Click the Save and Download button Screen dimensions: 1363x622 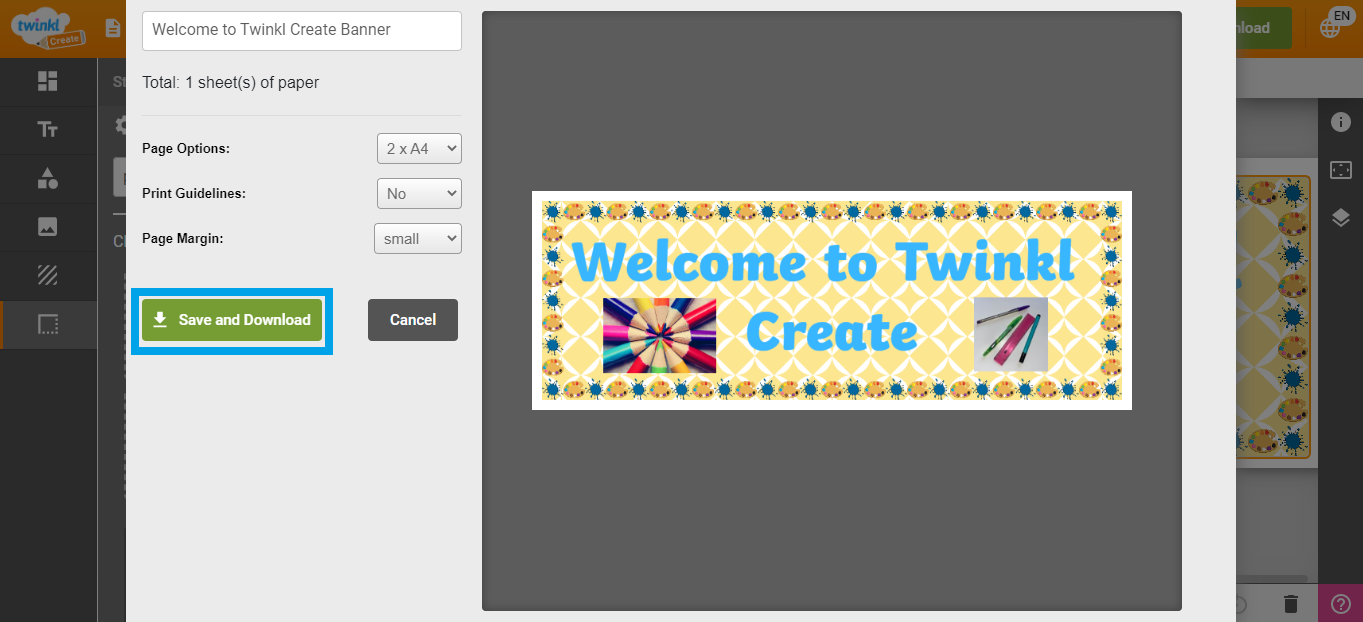pyautogui.click(x=232, y=320)
